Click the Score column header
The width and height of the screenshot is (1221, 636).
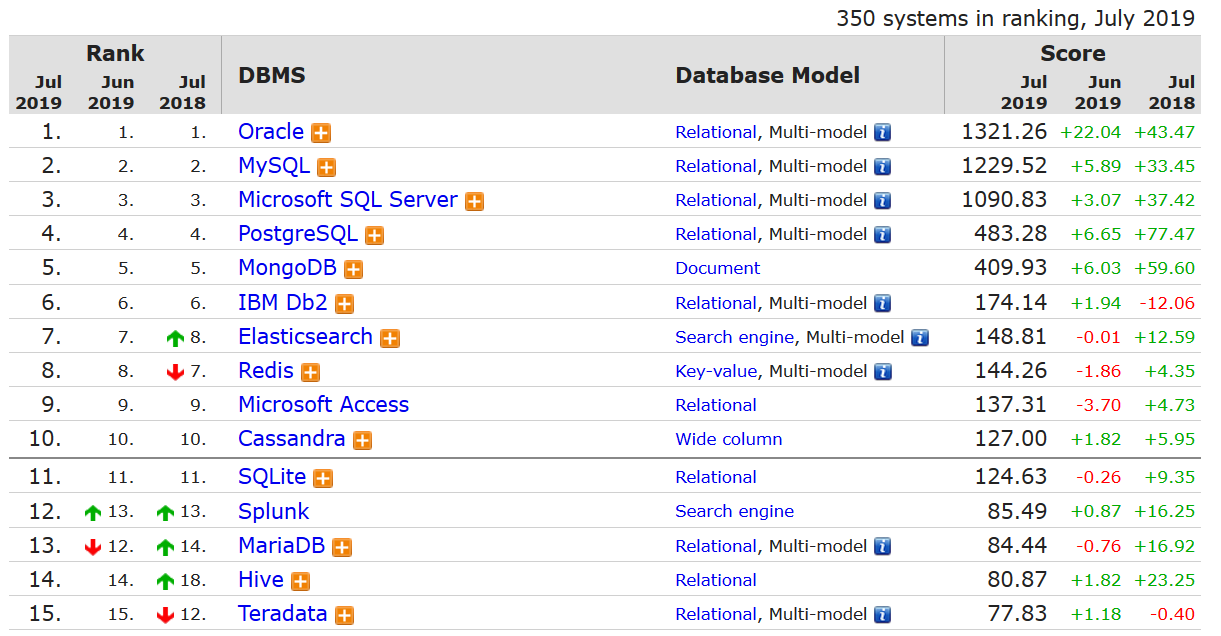pos(1073,53)
